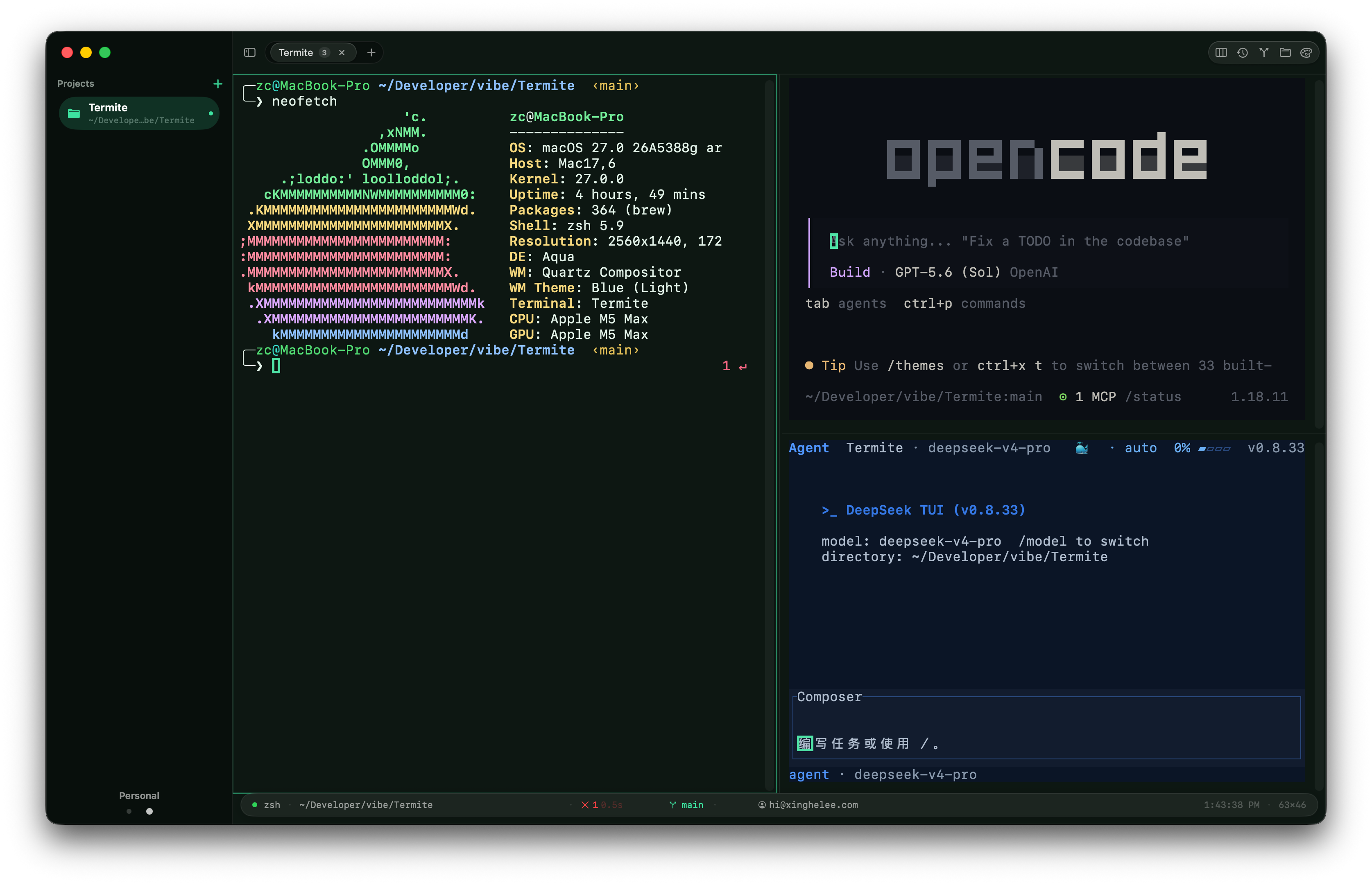Click the green dot beside zsh
1372x885 pixels.
[x=254, y=804]
